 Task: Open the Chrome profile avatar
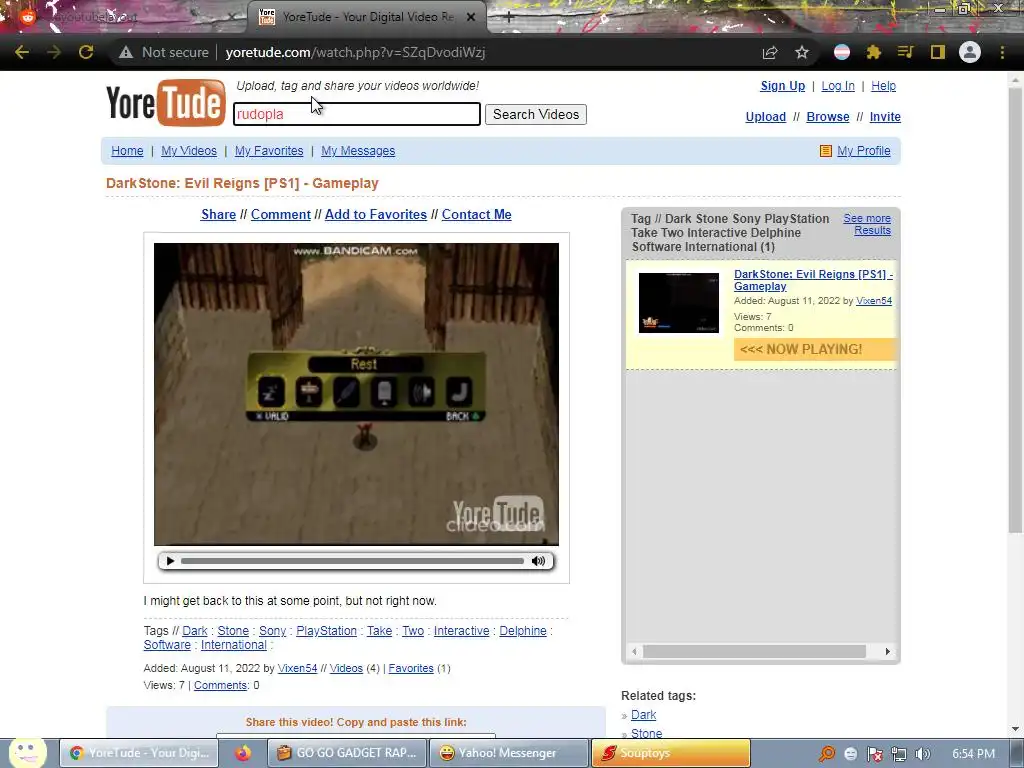pyautogui.click(x=970, y=52)
